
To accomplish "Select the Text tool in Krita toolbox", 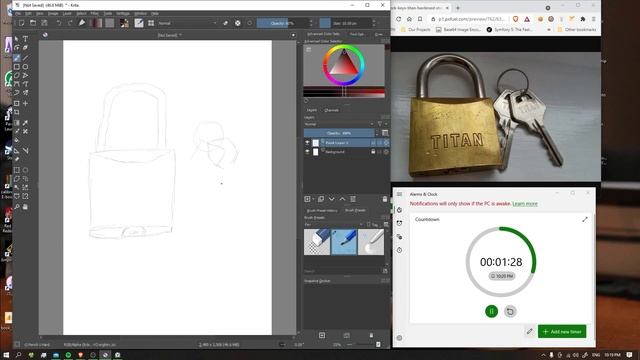I will tap(25, 38).
